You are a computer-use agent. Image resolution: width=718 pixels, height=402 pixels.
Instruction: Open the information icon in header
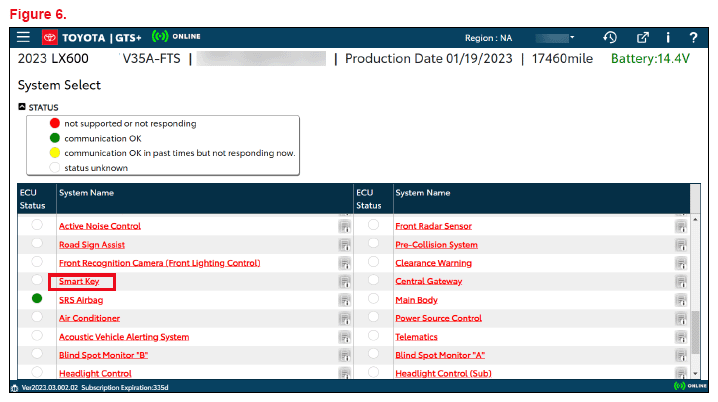pyautogui.click(x=668, y=38)
